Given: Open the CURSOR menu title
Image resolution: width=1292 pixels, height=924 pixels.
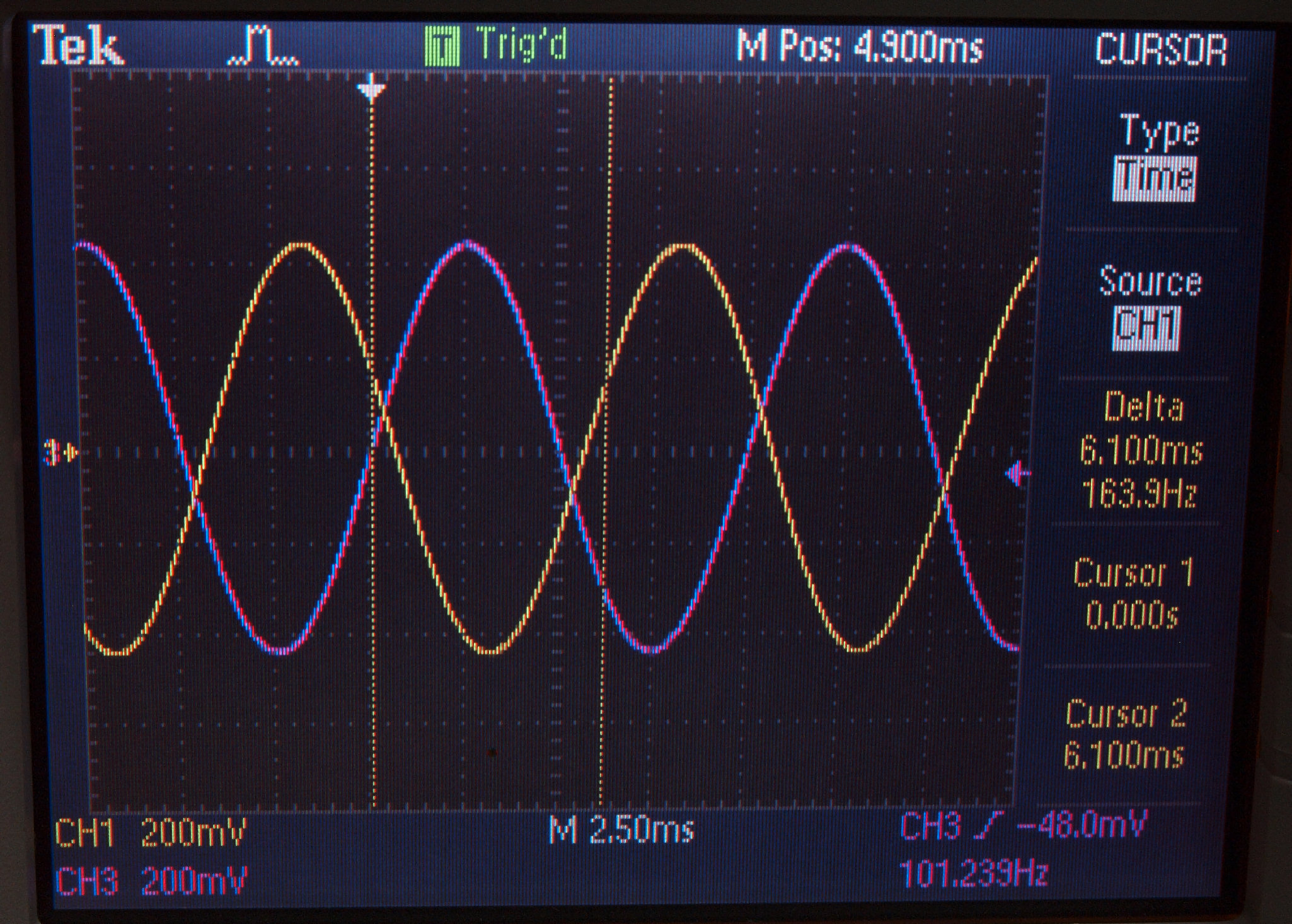Looking at the screenshot, I should tap(1161, 49).
